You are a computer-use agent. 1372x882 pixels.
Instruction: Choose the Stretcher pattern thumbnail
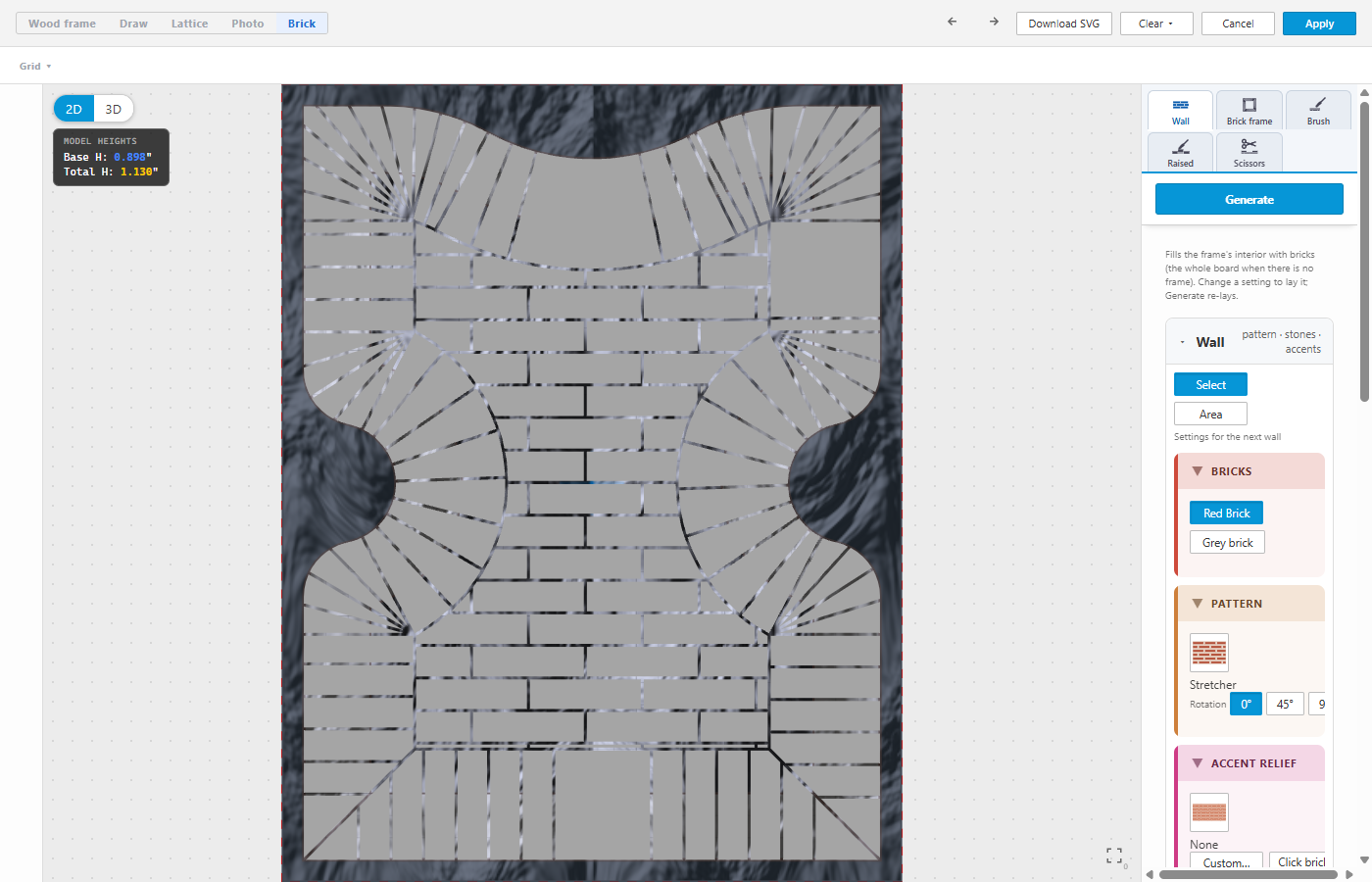1208,653
